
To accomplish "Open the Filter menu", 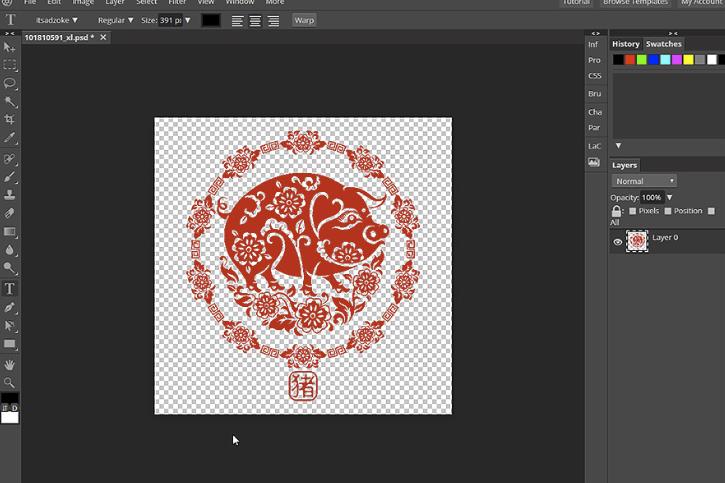I will click(x=177, y=3).
